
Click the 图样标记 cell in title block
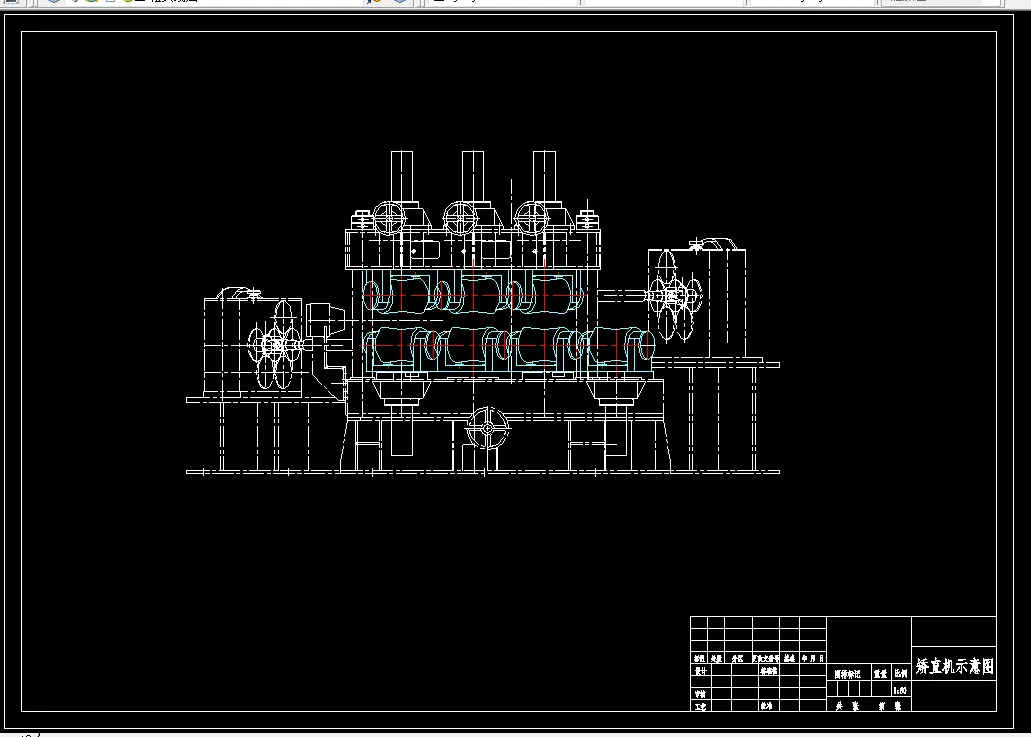click(x=848, y=674)
